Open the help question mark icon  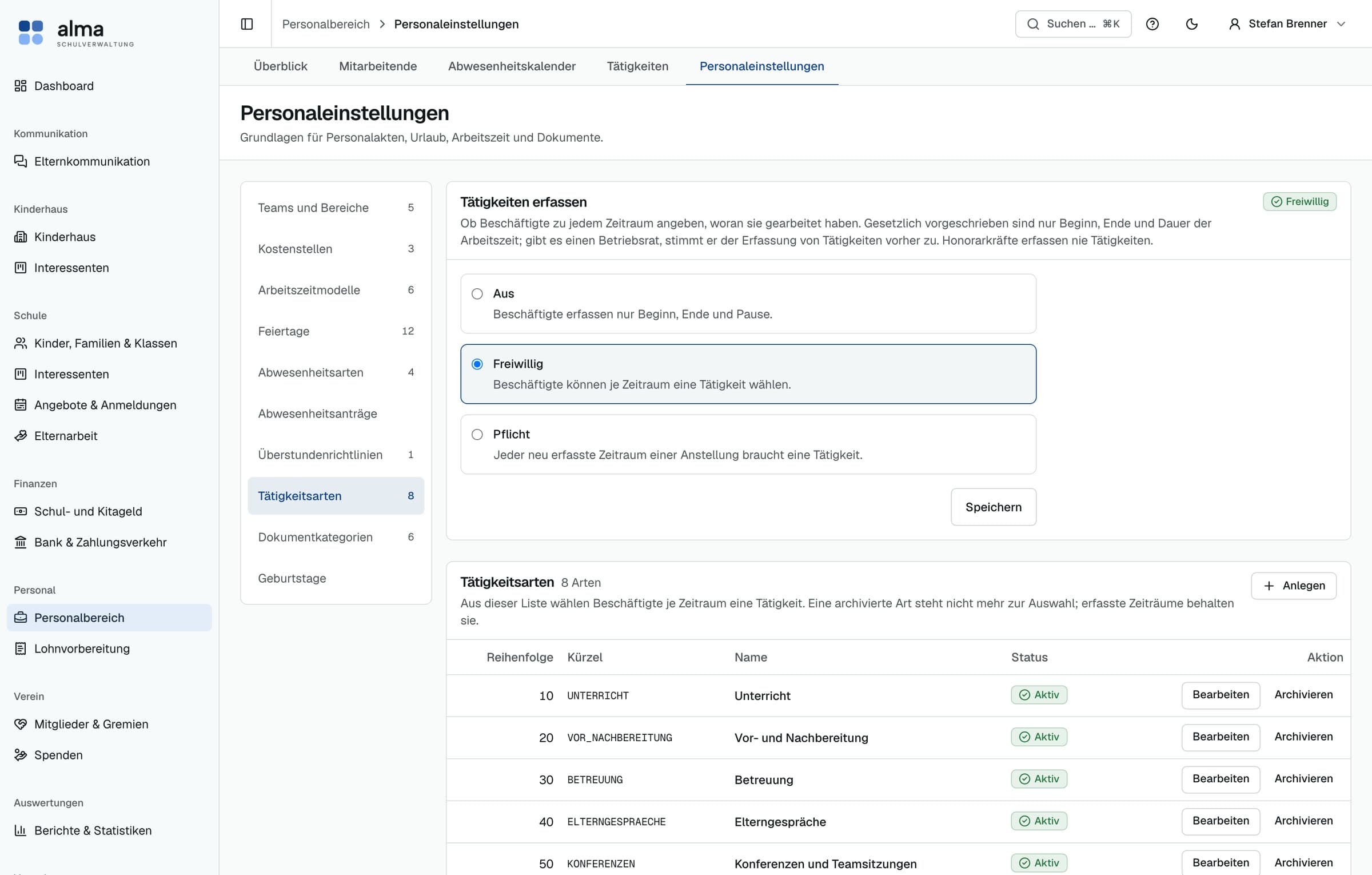pos(1152,24)
